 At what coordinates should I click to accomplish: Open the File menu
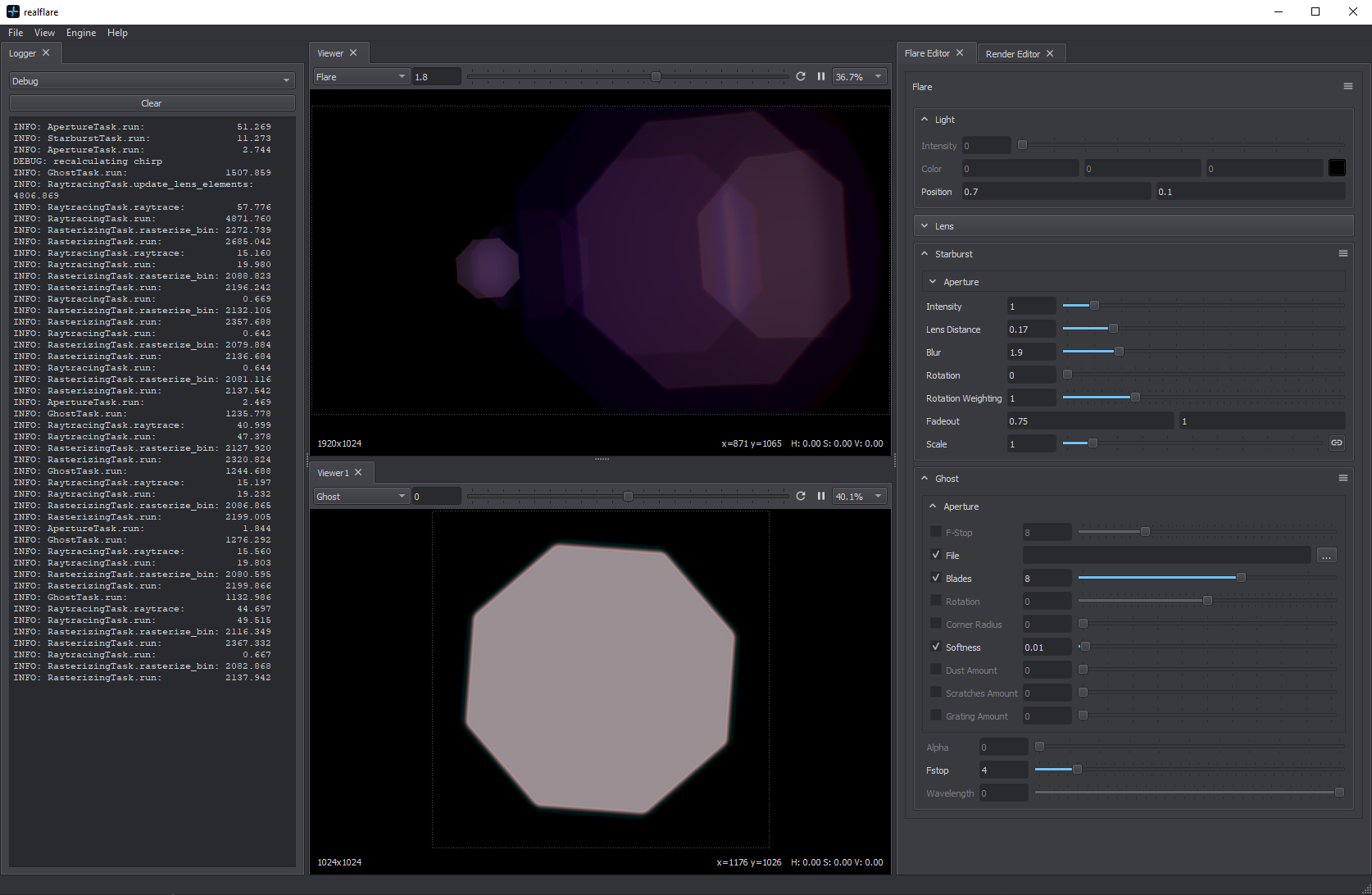(x=16, y=33)
